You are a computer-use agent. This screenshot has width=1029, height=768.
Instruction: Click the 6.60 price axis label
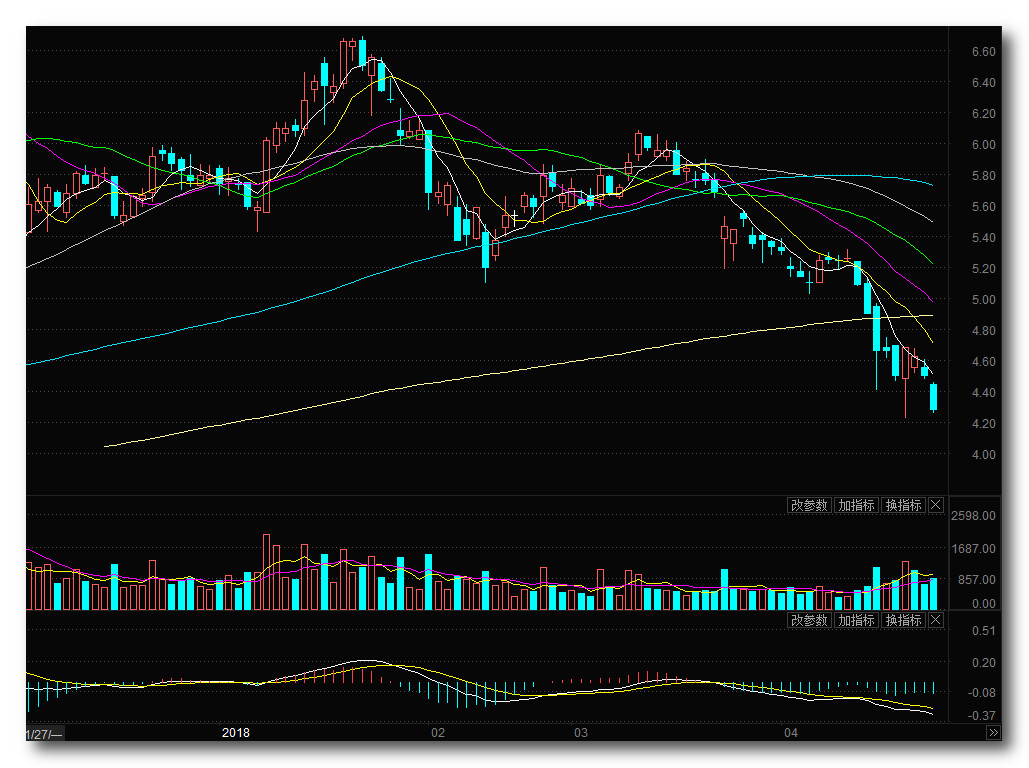[x=982, y=51]
